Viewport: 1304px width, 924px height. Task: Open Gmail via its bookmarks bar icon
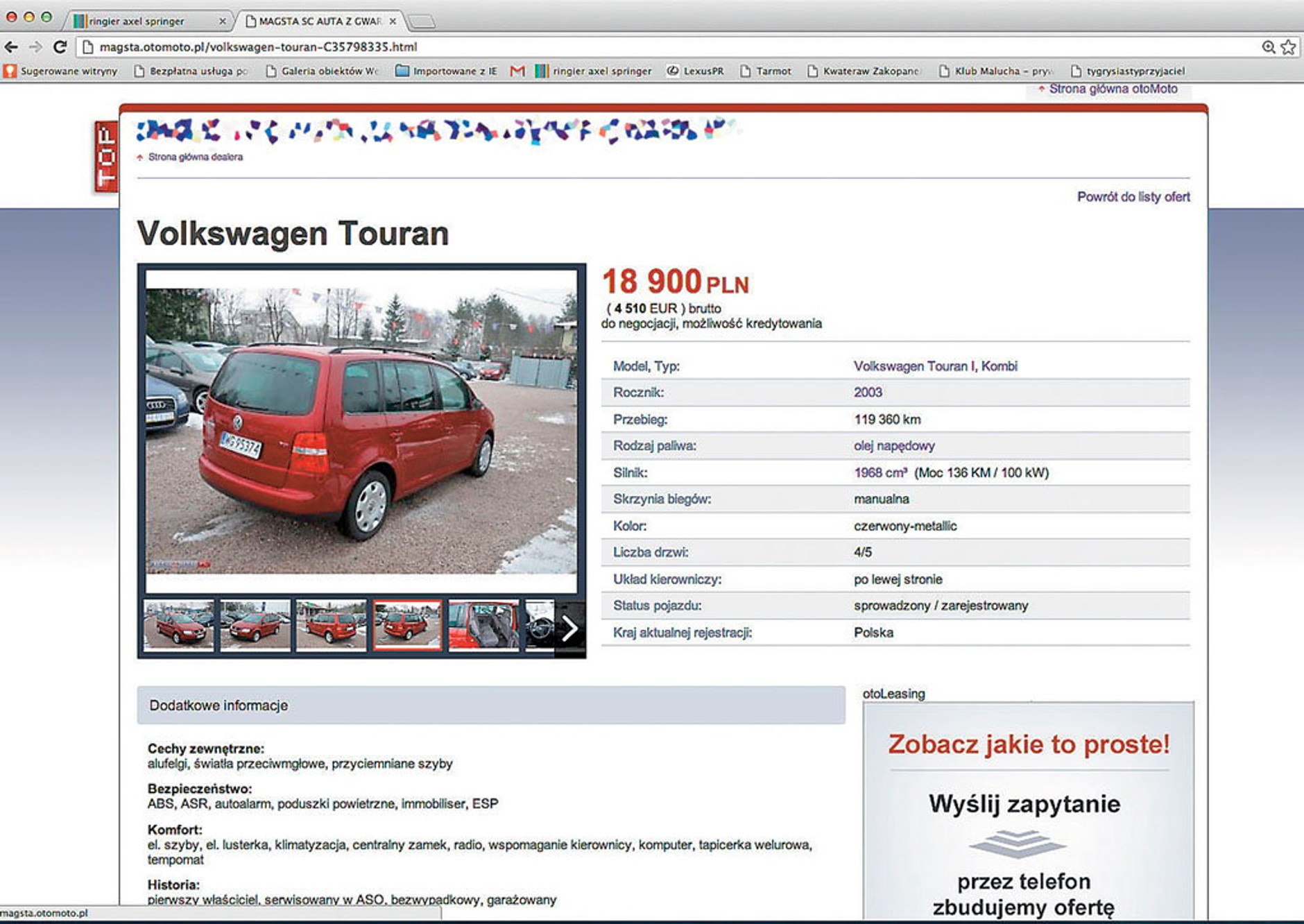pyautogui.click(x=516, y=70)
